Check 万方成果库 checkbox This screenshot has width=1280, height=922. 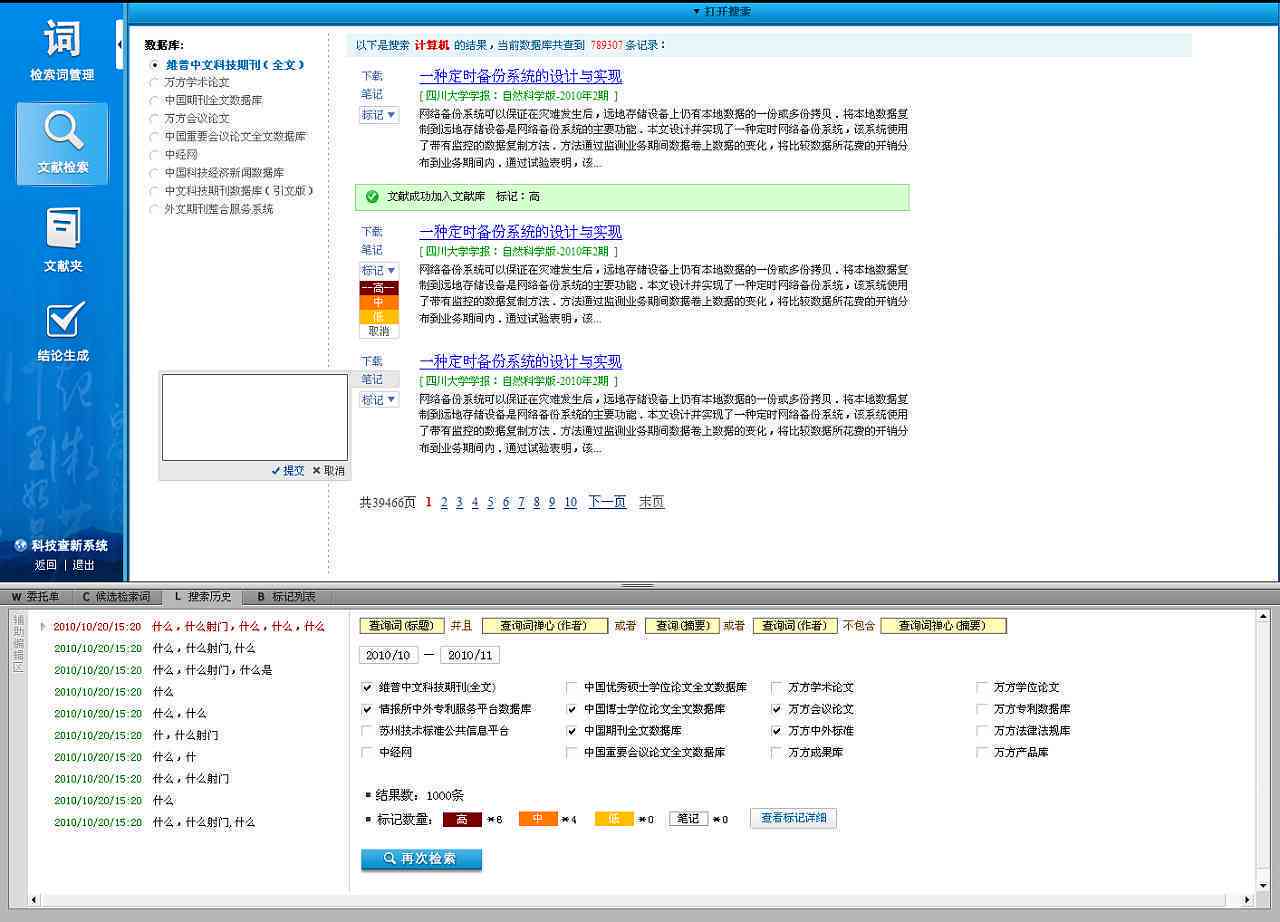(x=777, y=752)
